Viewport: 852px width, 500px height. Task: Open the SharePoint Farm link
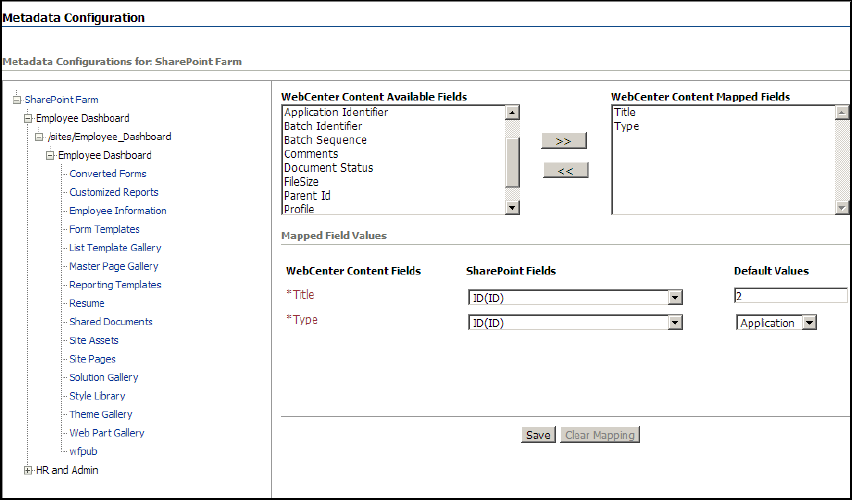tap(61, 100)
